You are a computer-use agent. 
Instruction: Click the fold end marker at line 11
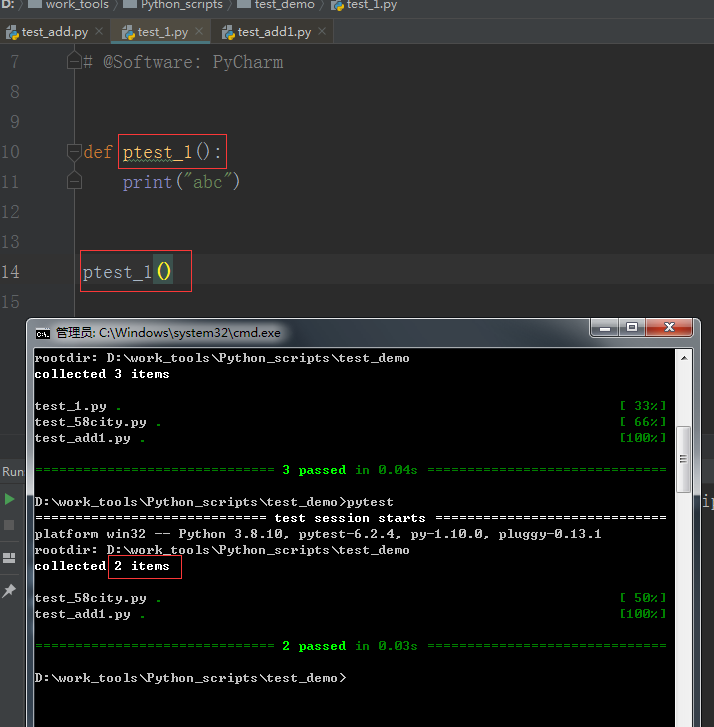click(x=74, y=181)
